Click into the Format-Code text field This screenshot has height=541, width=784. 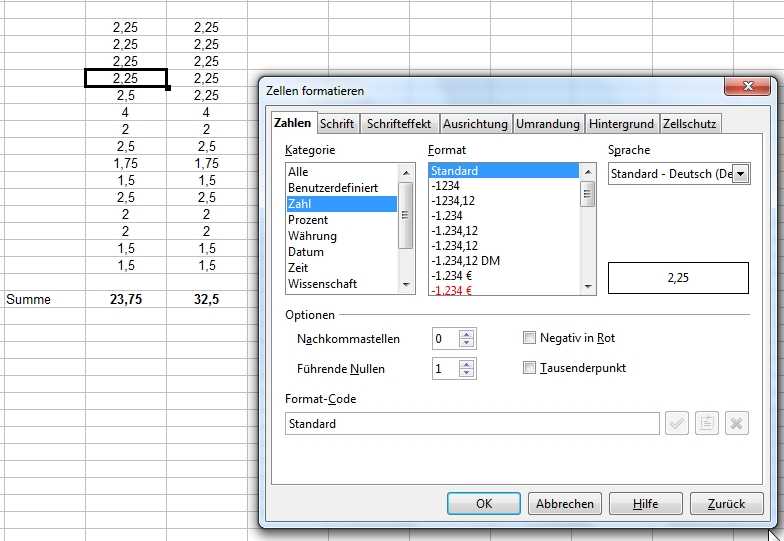click(x=471, y=424)
